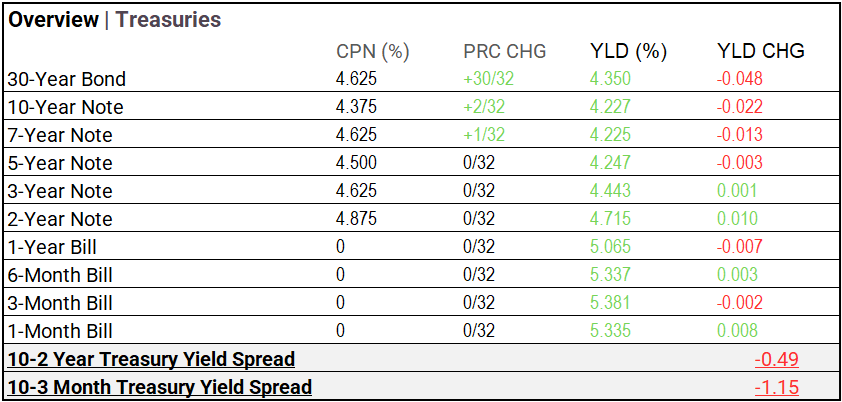The height and width of the screenshot is (402, 842).
Task: Open the 10-3 Month Treasury Yield Spread link
Action: [159, 387]
